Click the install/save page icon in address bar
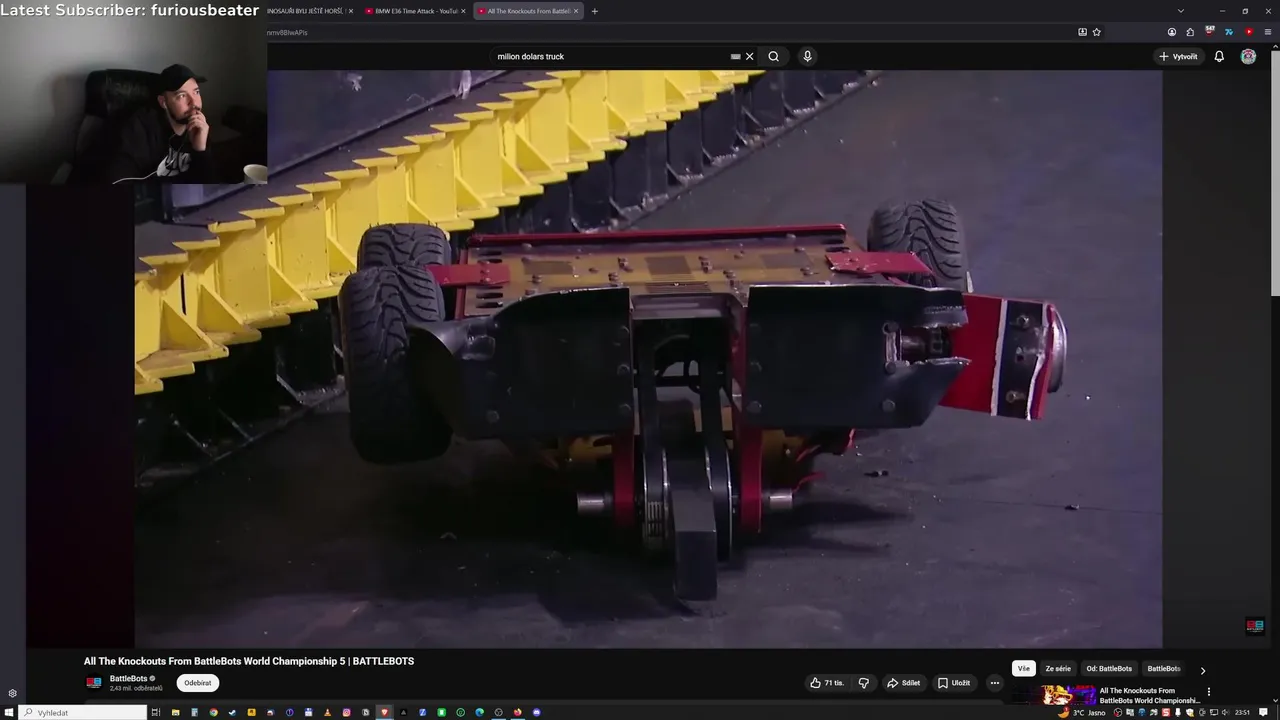 click(1082, 32)
